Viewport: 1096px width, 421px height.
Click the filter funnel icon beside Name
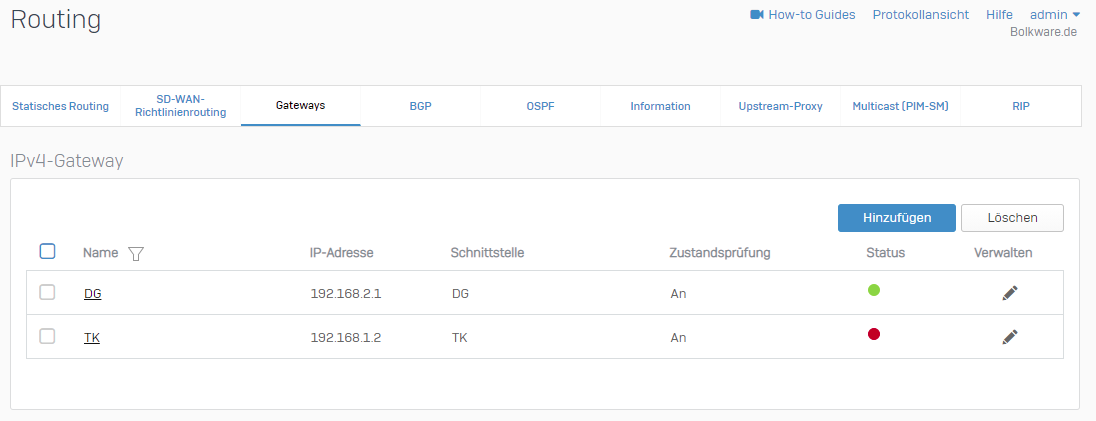pyautogui.click(x=136, y=254)
